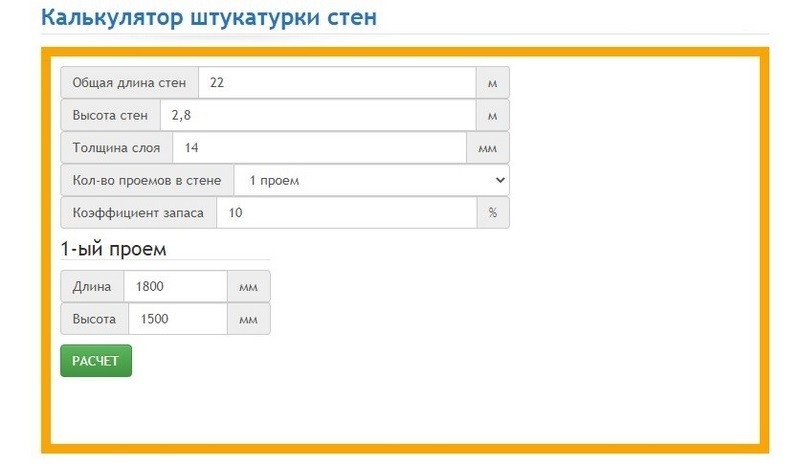Viewport: 800px width, 466px height.
Task: Click the opening 'Высота' input showing 1500
Action: [x=178, y=319]
